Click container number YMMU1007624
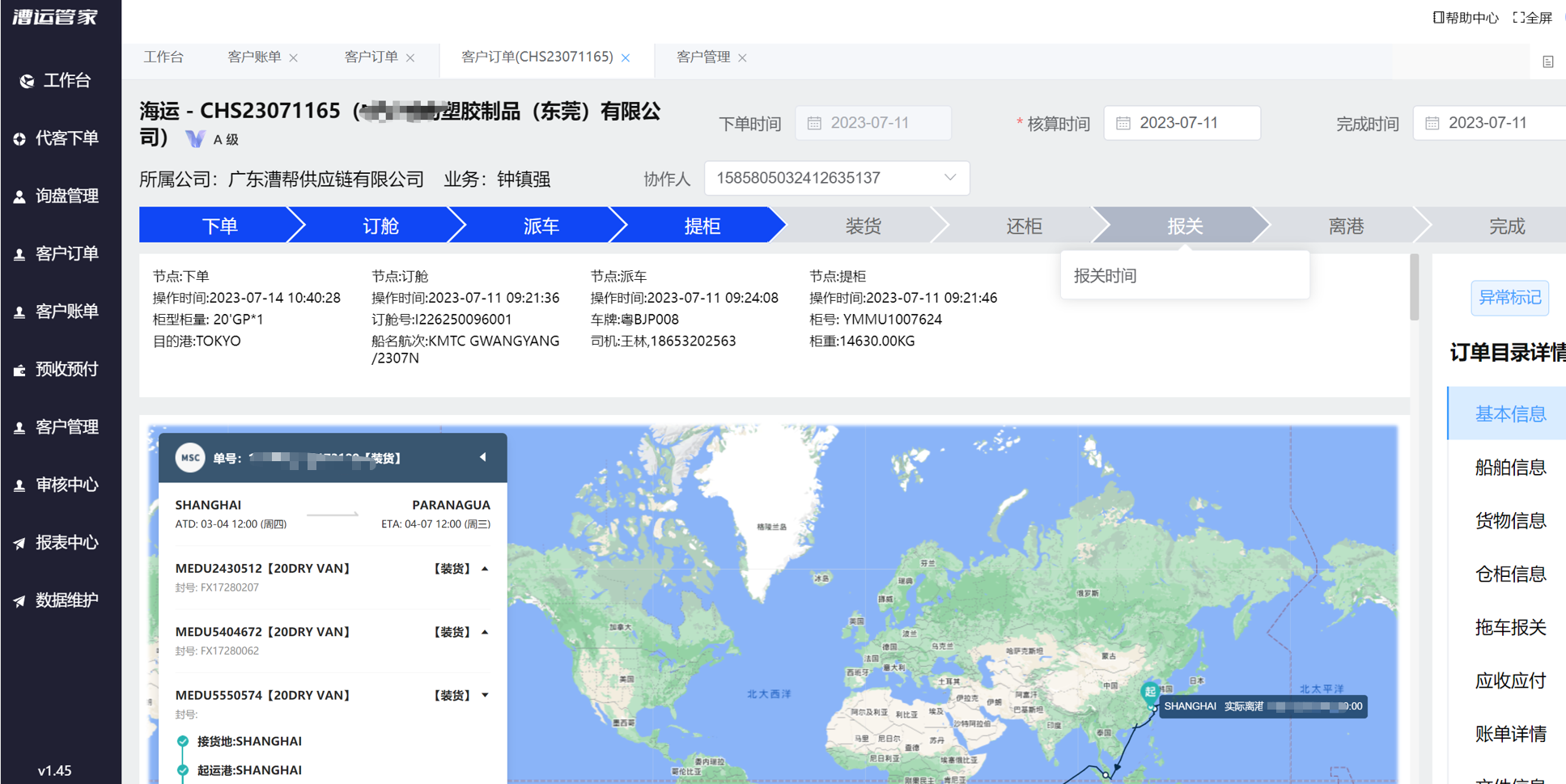1566x784 pixels. click(893, 320)
